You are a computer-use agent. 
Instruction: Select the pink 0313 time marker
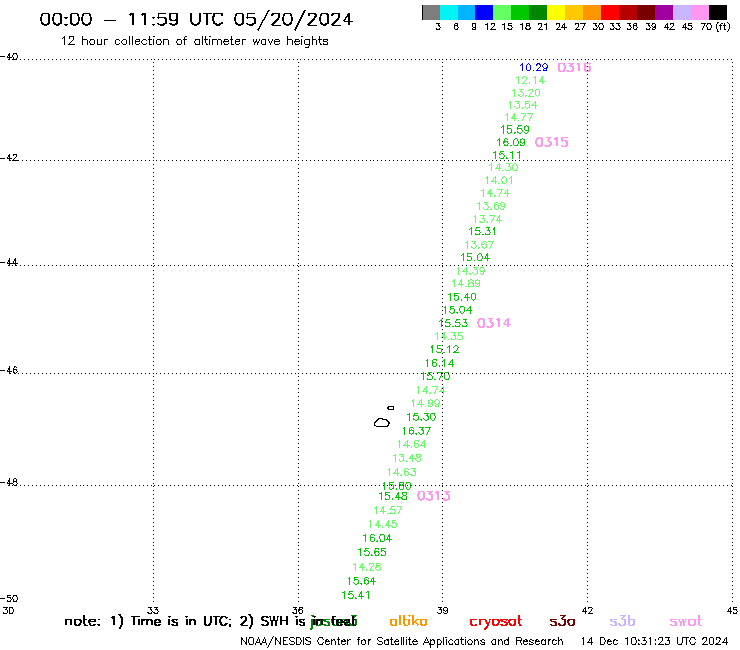pos(434,496)
